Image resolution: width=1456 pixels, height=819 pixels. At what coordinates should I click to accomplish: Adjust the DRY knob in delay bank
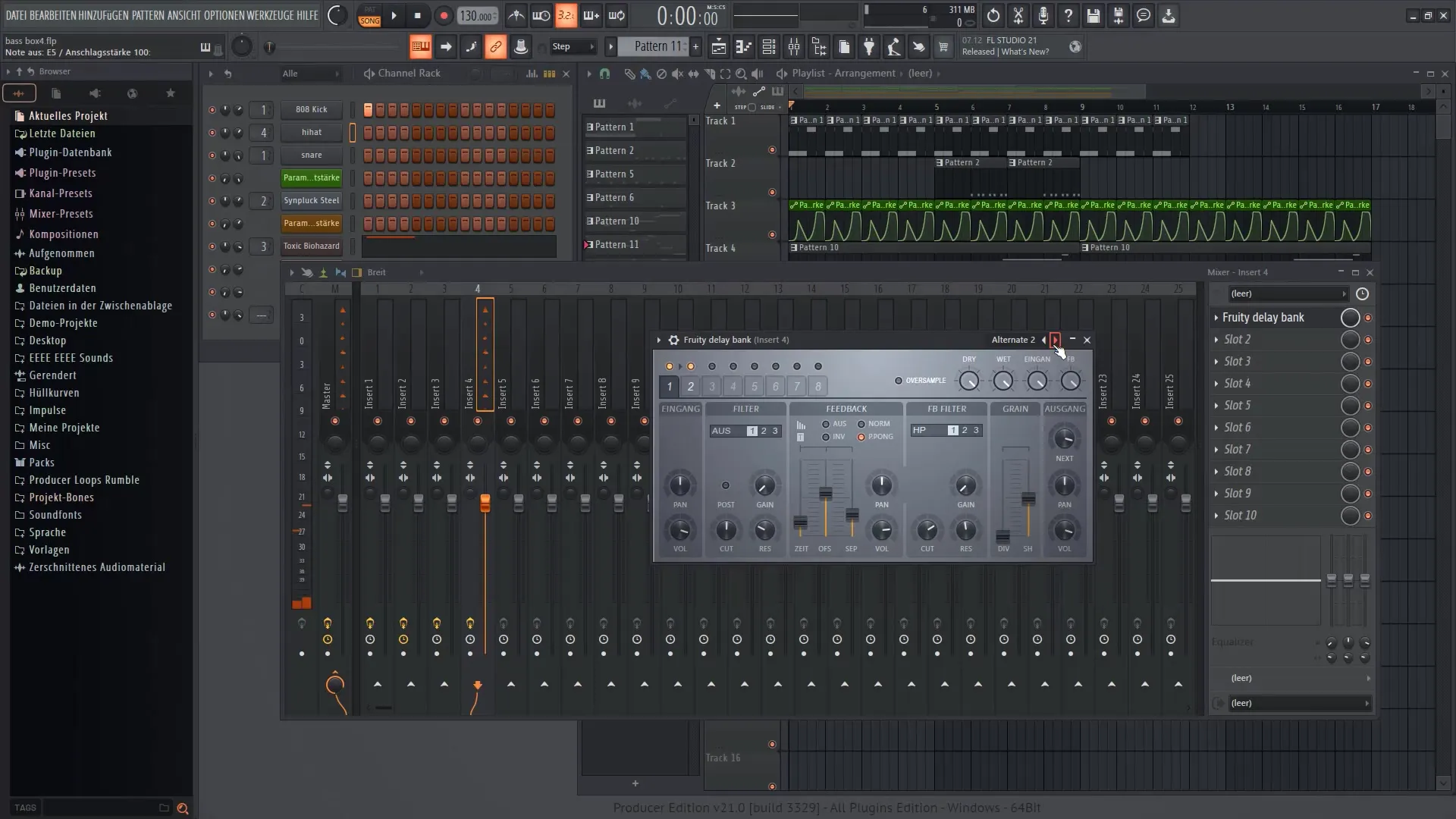pos(968,381)
